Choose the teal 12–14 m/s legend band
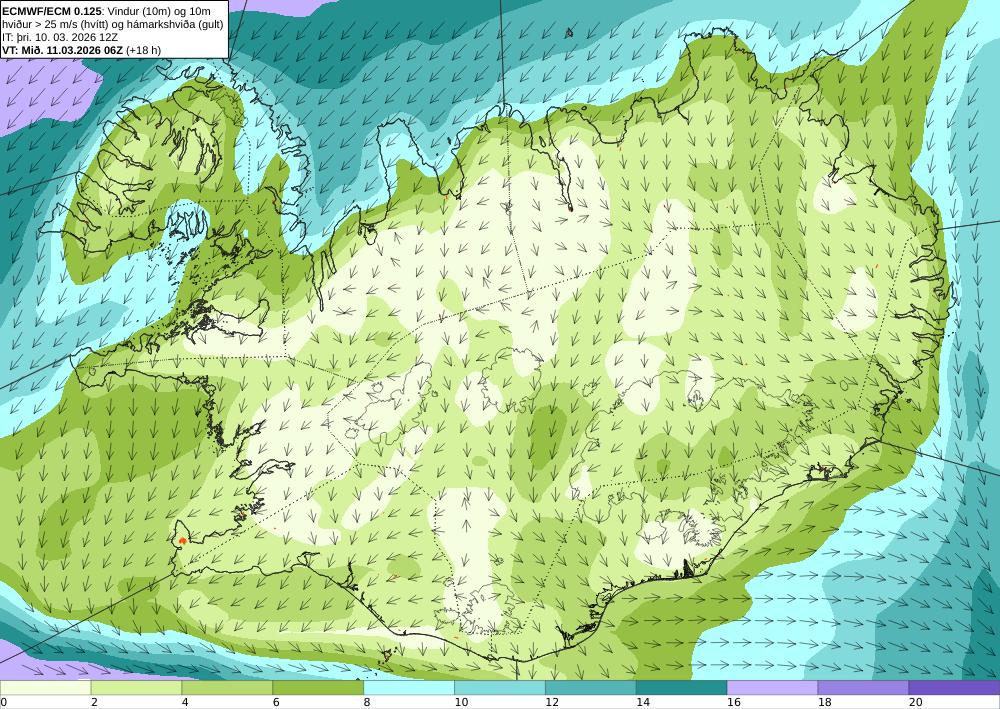This screenshot has width=1000, height=709. coord(591,688)
